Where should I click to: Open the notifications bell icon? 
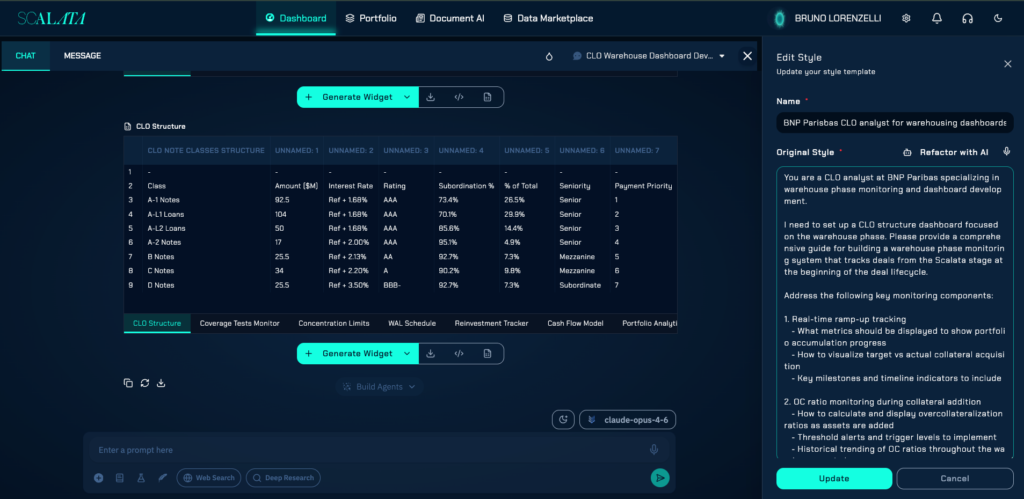pos(937,18)
